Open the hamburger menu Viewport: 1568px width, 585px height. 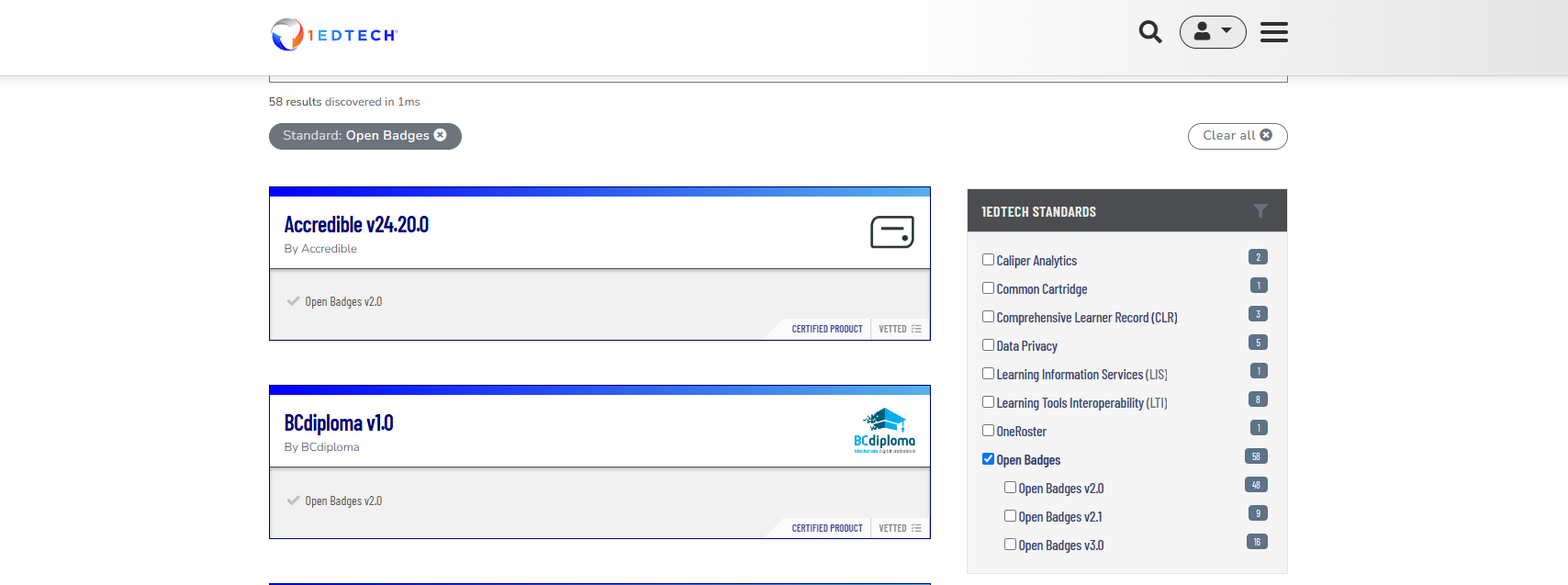point(1273,32)
